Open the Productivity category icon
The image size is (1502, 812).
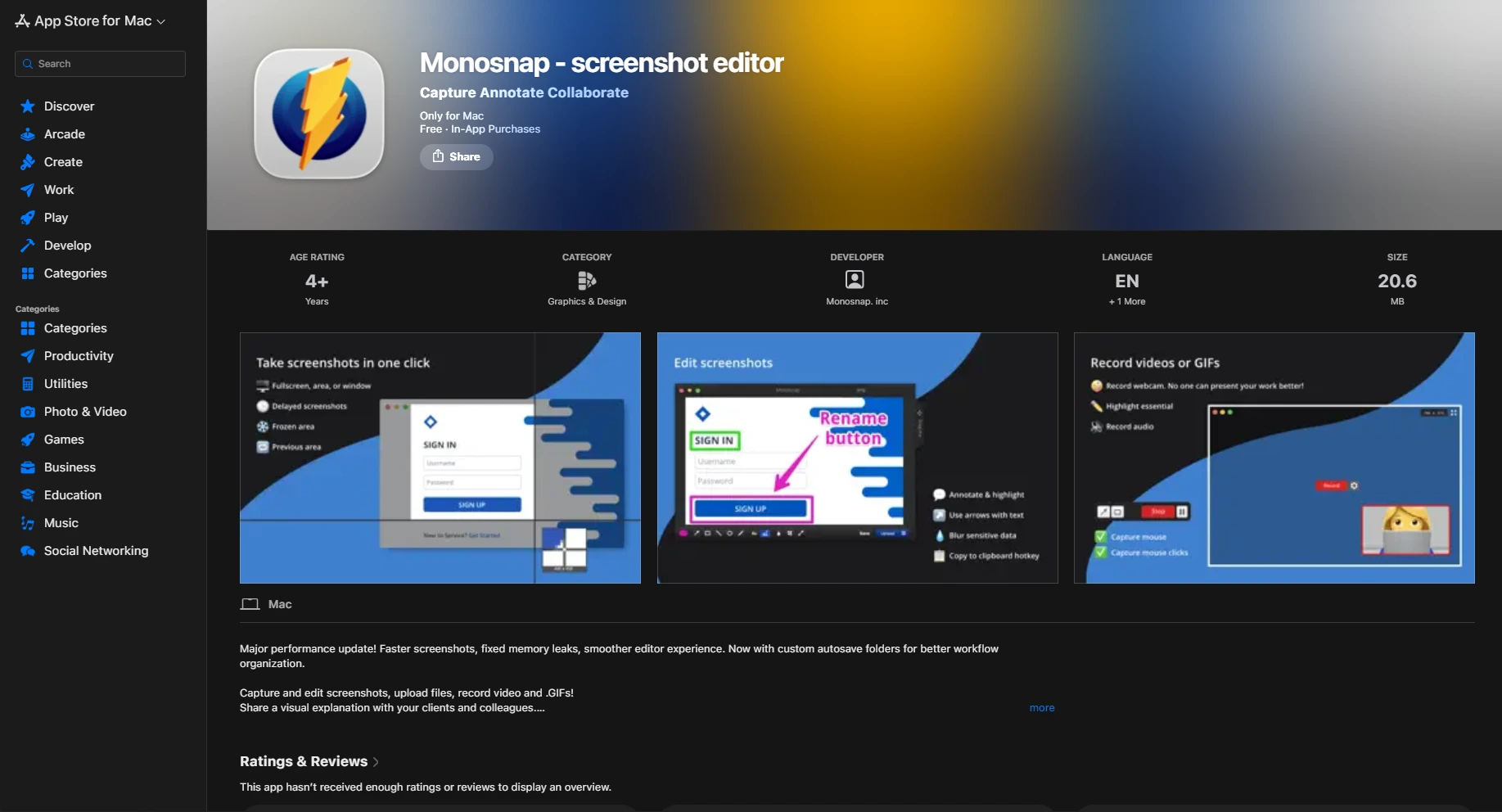[28, 356]
